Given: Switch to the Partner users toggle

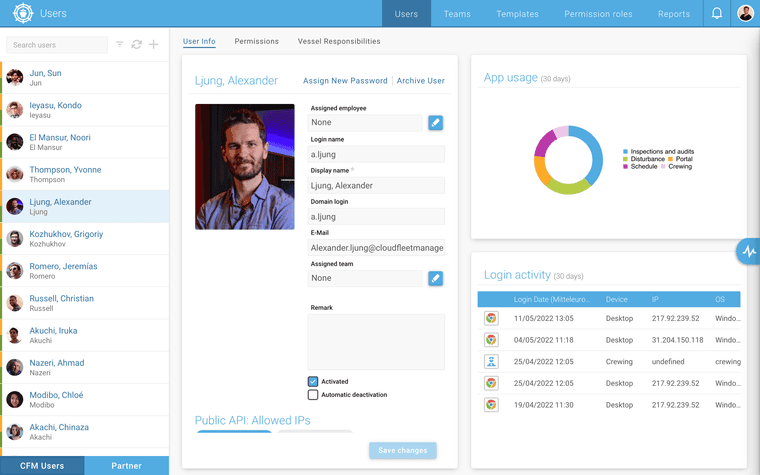Looking at the screenshot, I should pos(127,466).
